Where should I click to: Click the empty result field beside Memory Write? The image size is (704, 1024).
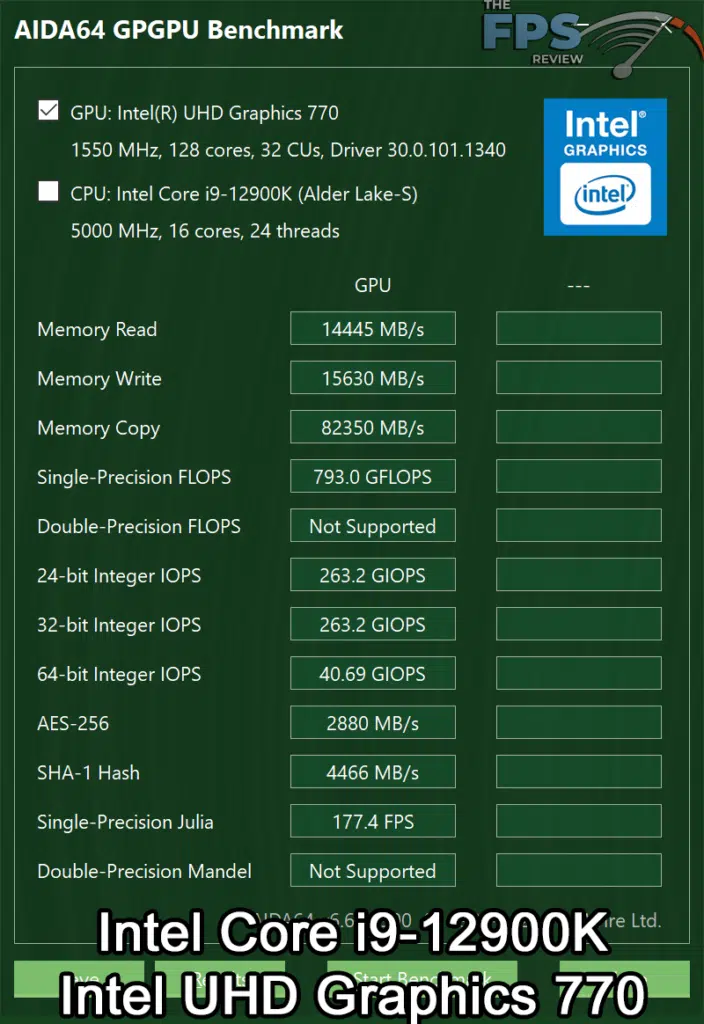click(x=578, y=377)
